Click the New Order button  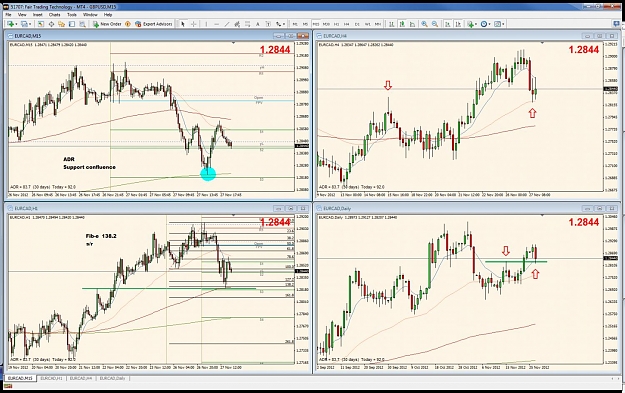(x=107, y=24)
